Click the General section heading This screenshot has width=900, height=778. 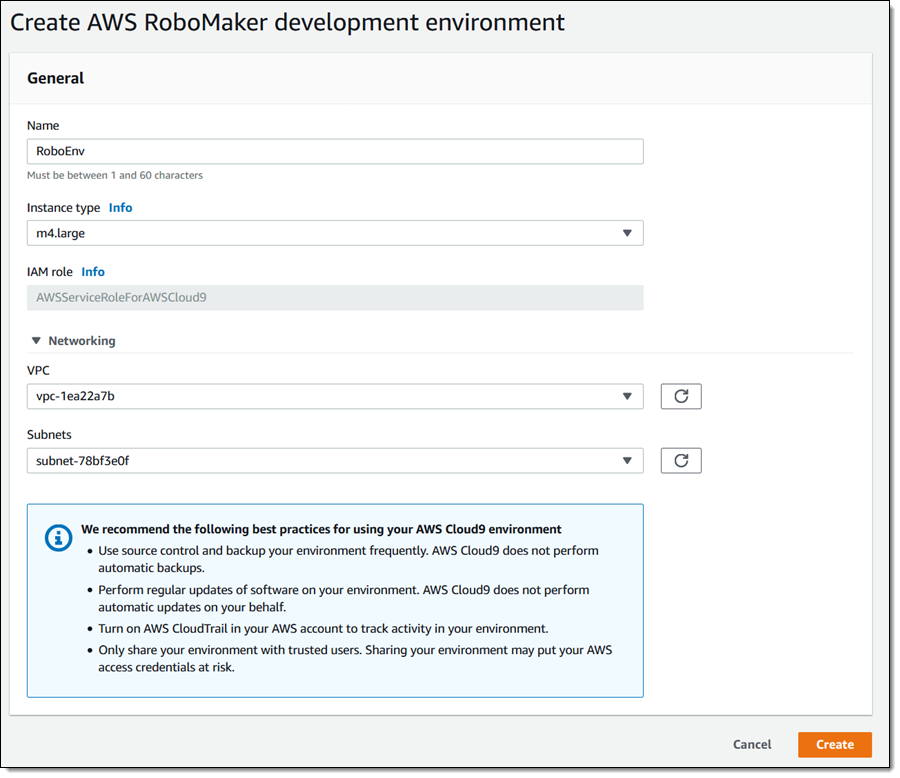[x=55, y=78]
